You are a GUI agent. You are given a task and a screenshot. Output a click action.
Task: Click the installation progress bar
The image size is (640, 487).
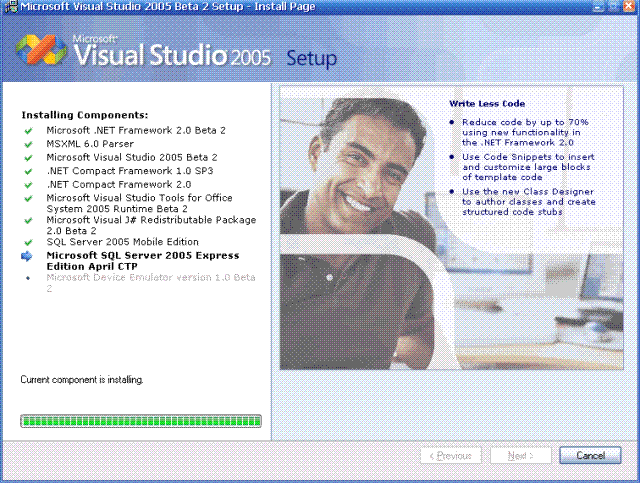click(x=141, y=421)
